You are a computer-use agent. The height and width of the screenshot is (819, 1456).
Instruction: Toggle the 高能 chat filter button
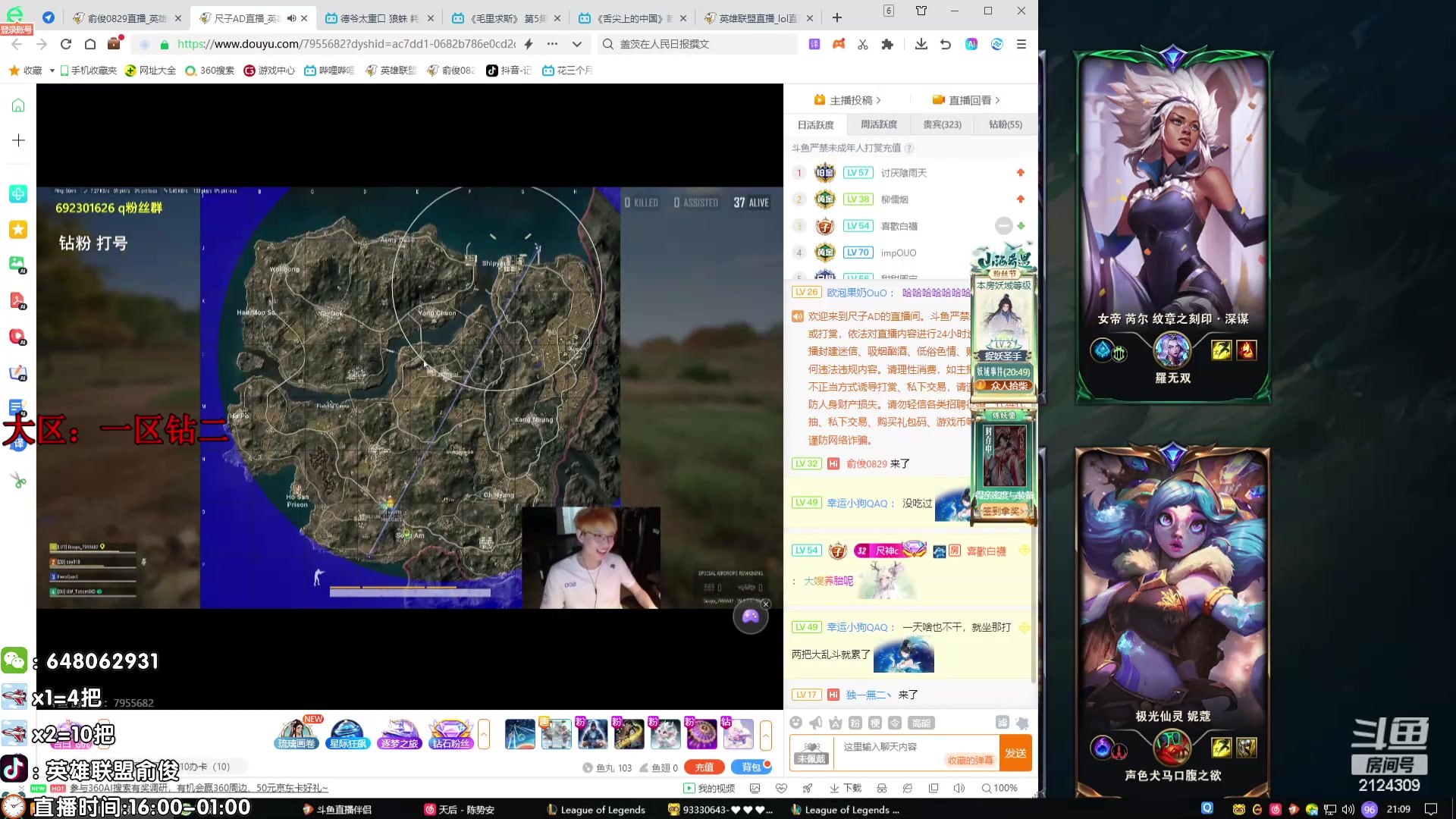pyautogui.click(x=921, y=723)
